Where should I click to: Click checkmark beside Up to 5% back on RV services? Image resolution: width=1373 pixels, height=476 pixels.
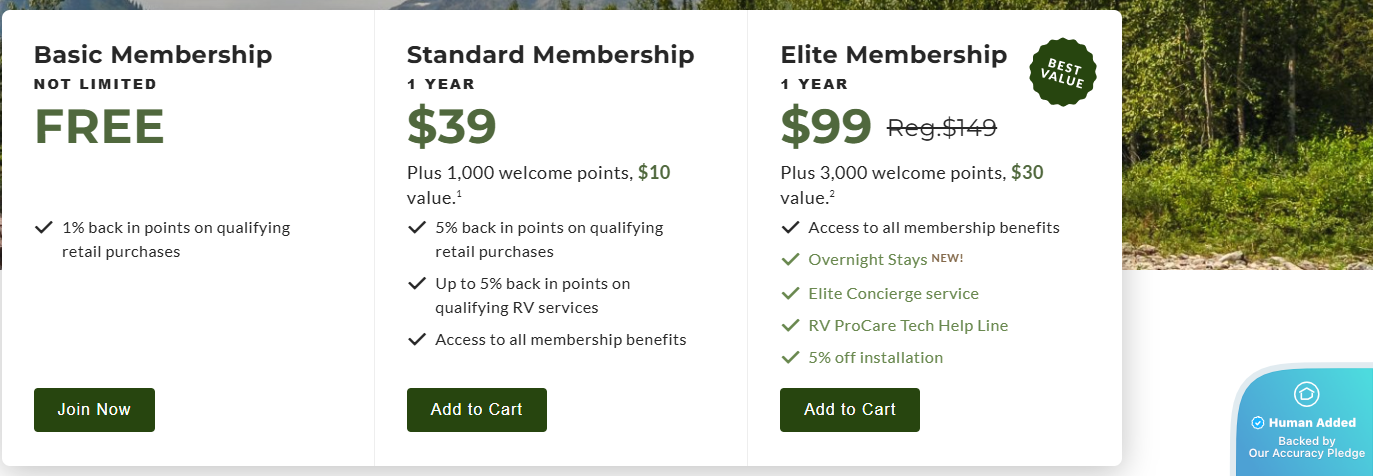point(417,284)
